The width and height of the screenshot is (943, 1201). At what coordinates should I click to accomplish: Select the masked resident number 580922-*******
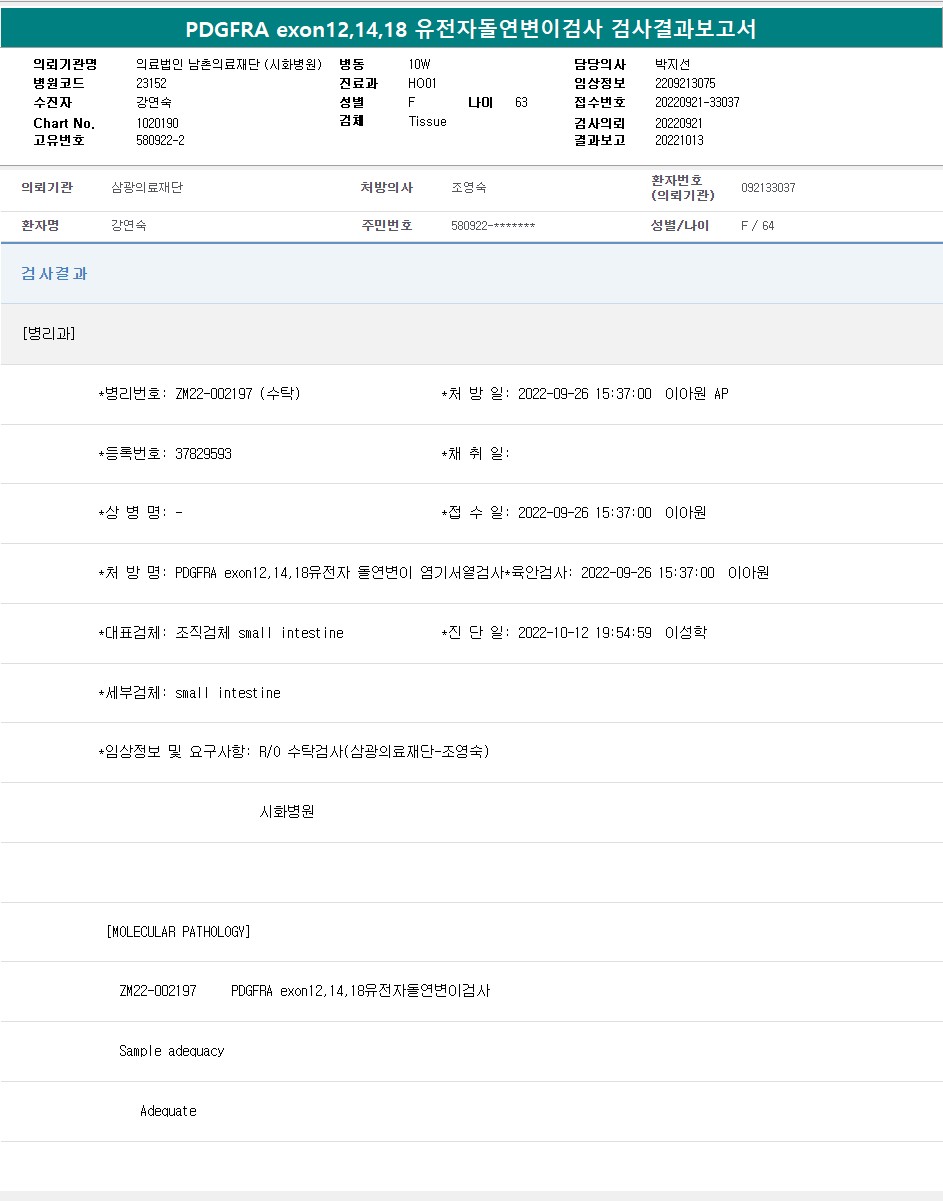coord(493,226)
